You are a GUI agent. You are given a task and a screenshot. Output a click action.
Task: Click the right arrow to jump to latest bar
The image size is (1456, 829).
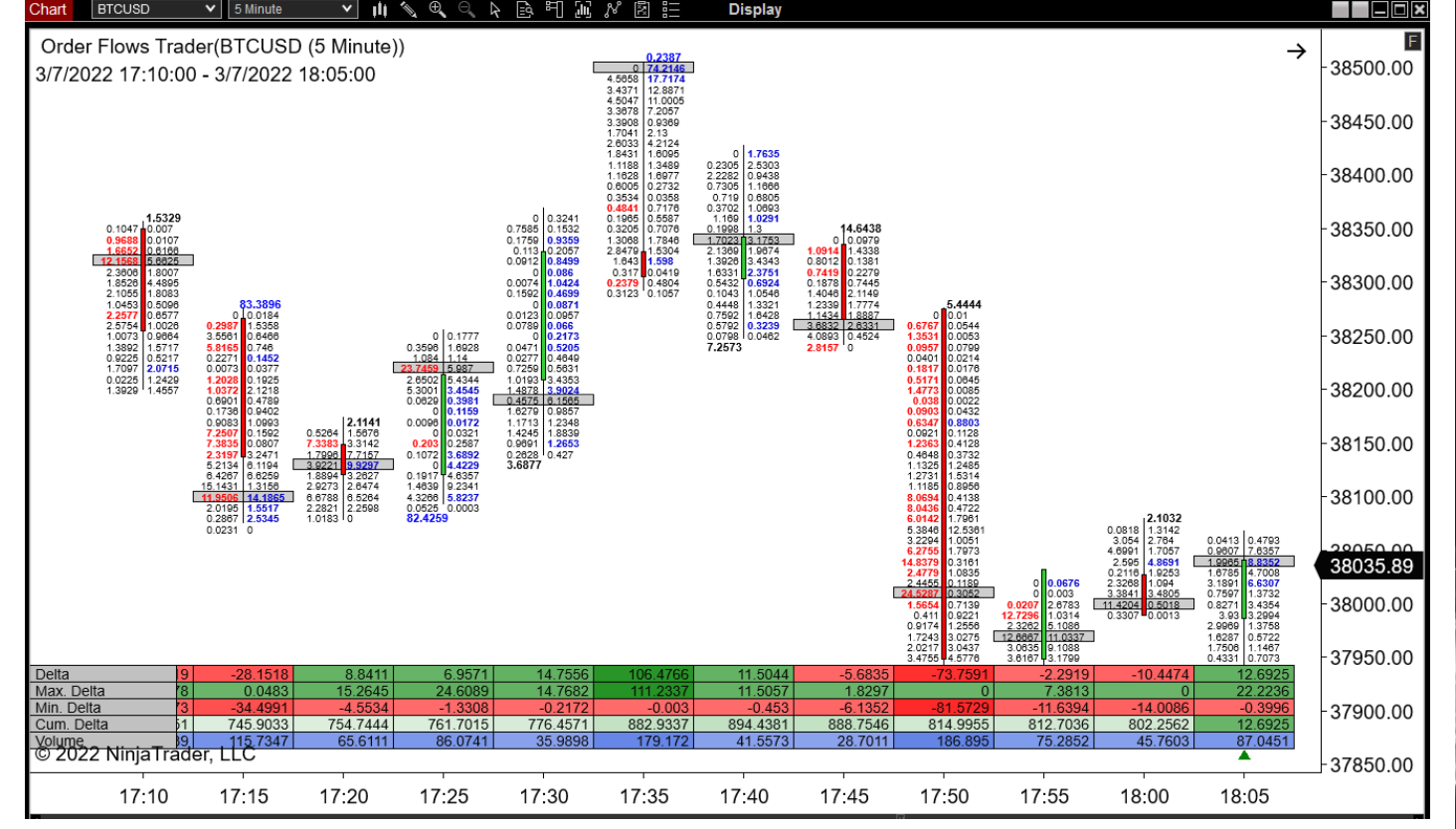(x=1296, y=51)
